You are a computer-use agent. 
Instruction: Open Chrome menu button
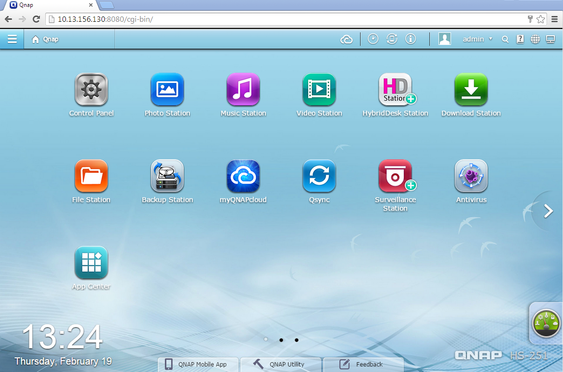pyautogui.click(x=555, y=19)
